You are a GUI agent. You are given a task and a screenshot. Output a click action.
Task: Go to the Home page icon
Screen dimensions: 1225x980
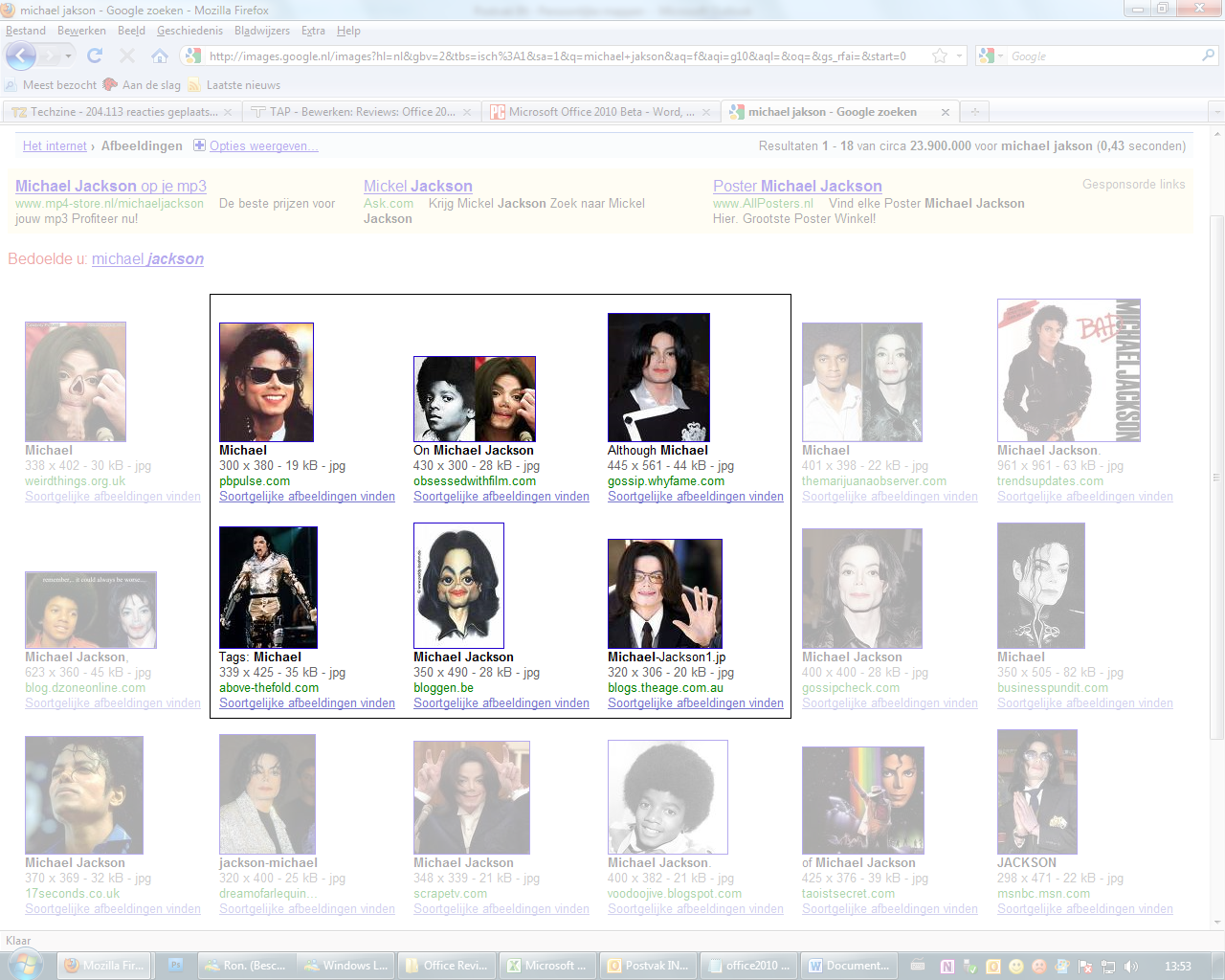click(x=160, y=56)
